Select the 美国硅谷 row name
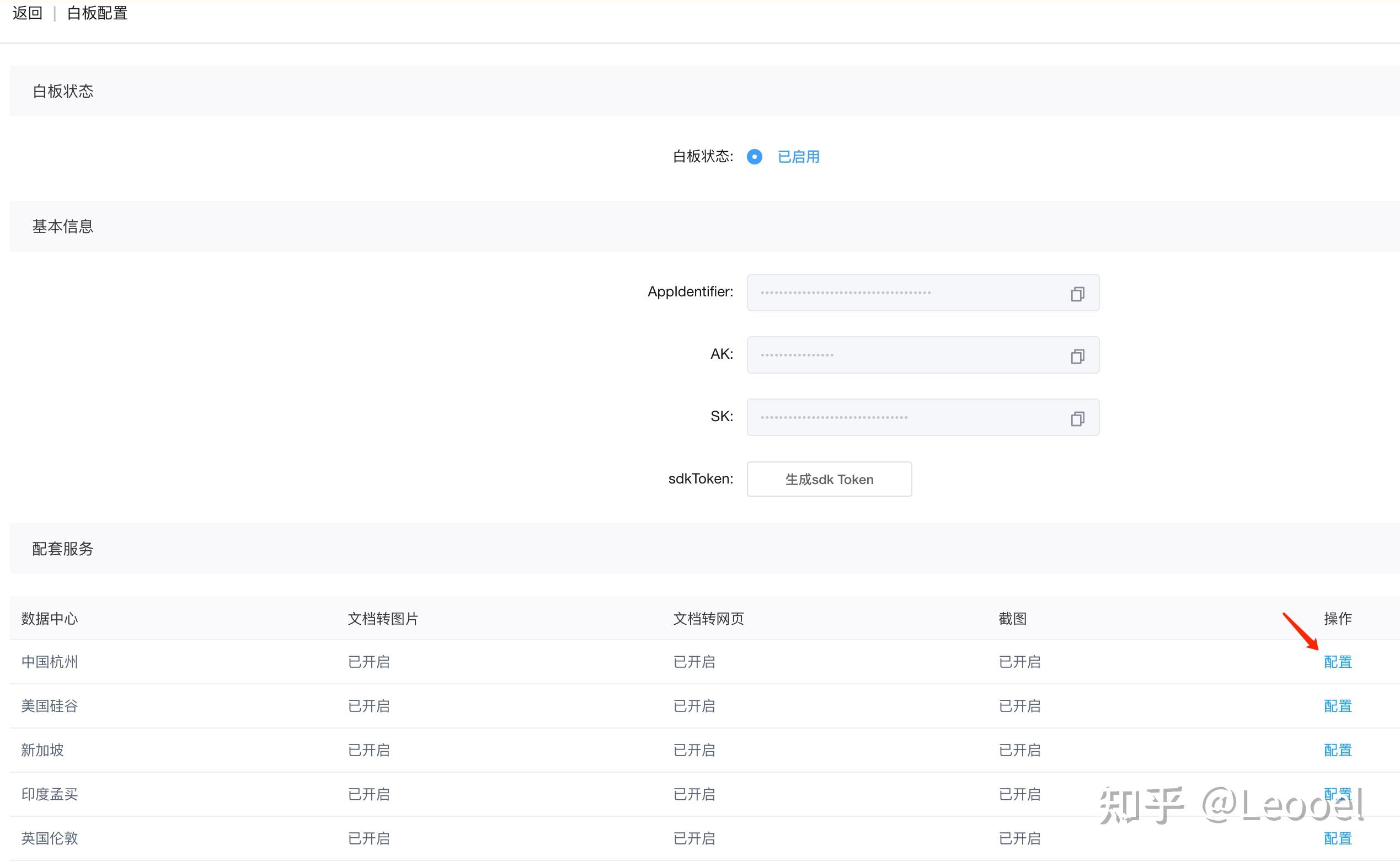This screenshot has height=861, width=1400. pos(50,706)
